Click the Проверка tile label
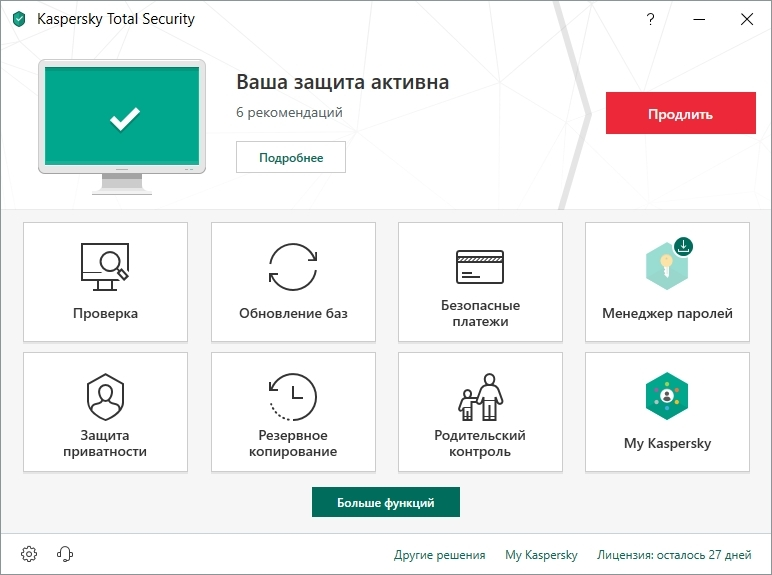772x575 pixels. click(x=105, y=314)
